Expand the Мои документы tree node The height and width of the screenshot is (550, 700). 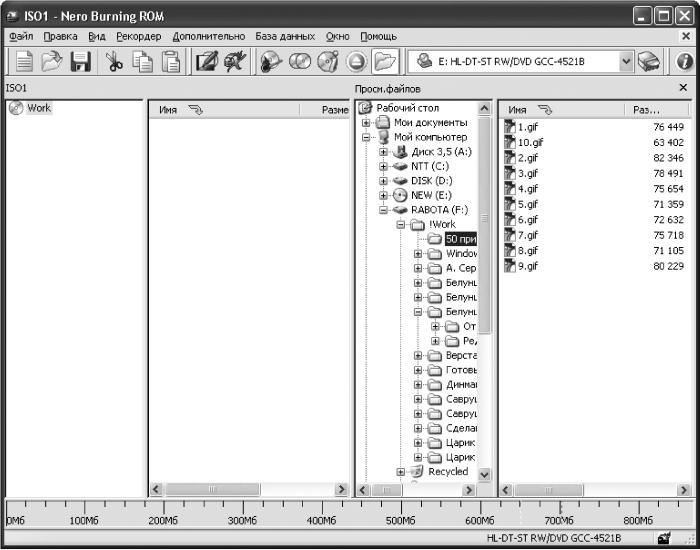[366, 122]
